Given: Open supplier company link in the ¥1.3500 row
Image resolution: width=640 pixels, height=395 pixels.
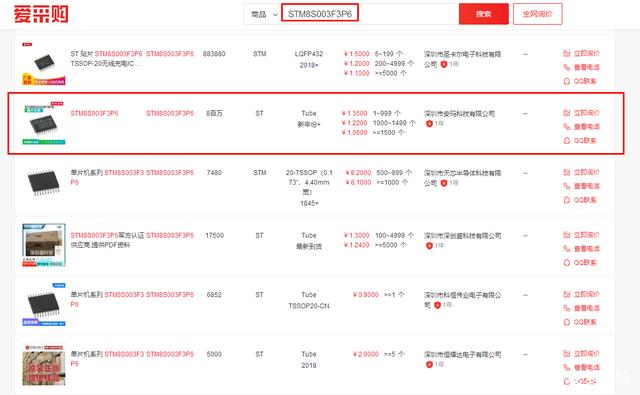Looking at the screenshot, I should point(459,113).
